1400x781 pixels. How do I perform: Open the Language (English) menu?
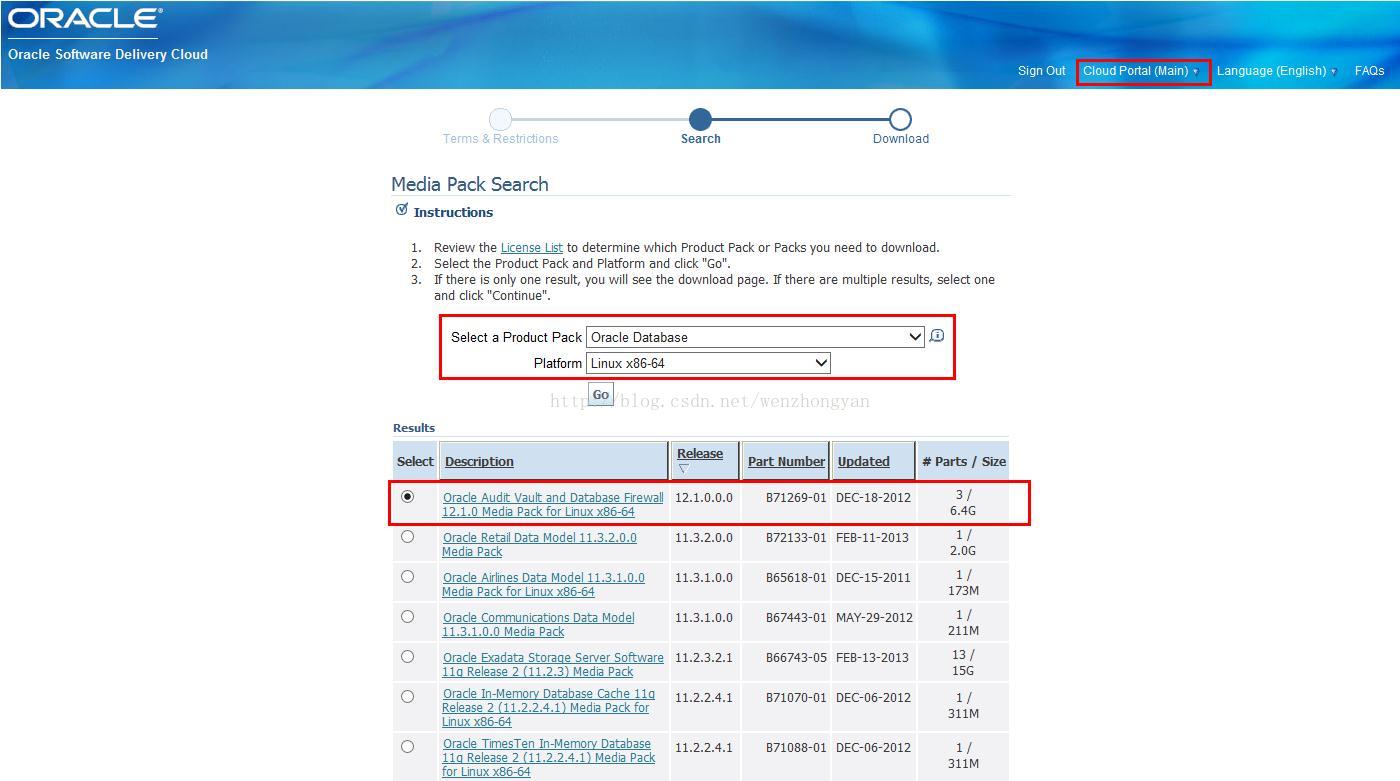tap(1276, 71)
